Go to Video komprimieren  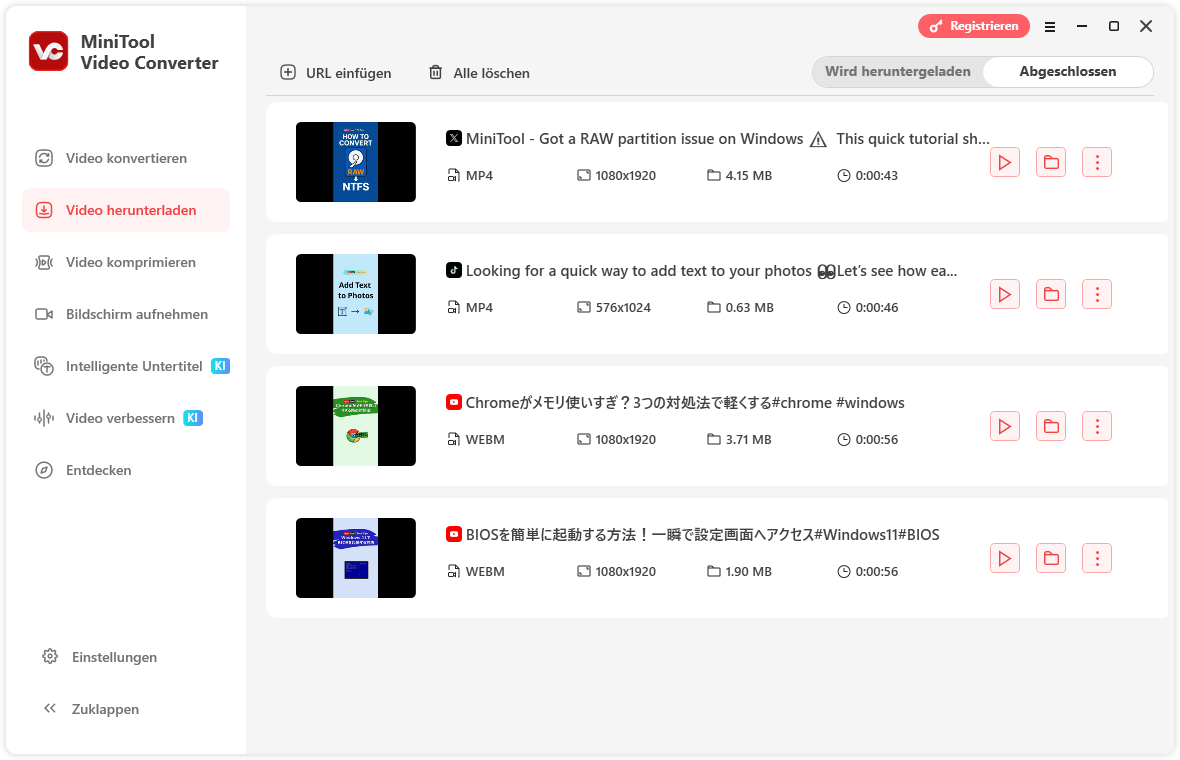pos(126,262)
